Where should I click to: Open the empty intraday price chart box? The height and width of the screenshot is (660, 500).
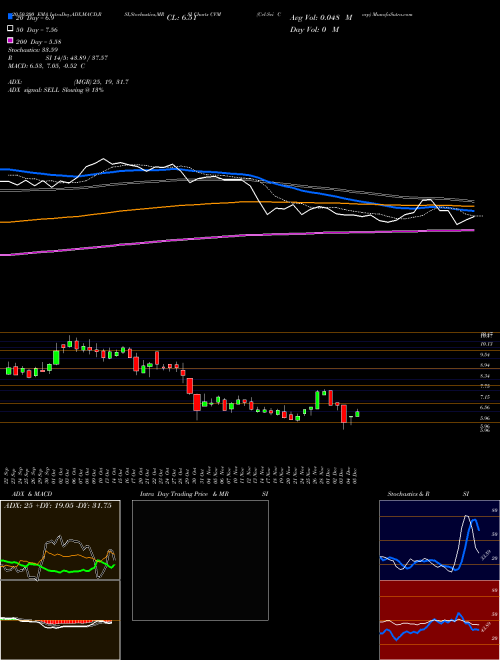tap(200, 560)
